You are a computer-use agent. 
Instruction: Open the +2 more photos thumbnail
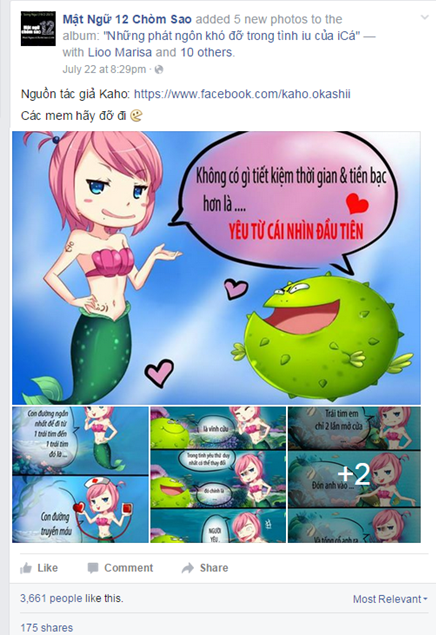pyautogui.click(x=354, y=474)
